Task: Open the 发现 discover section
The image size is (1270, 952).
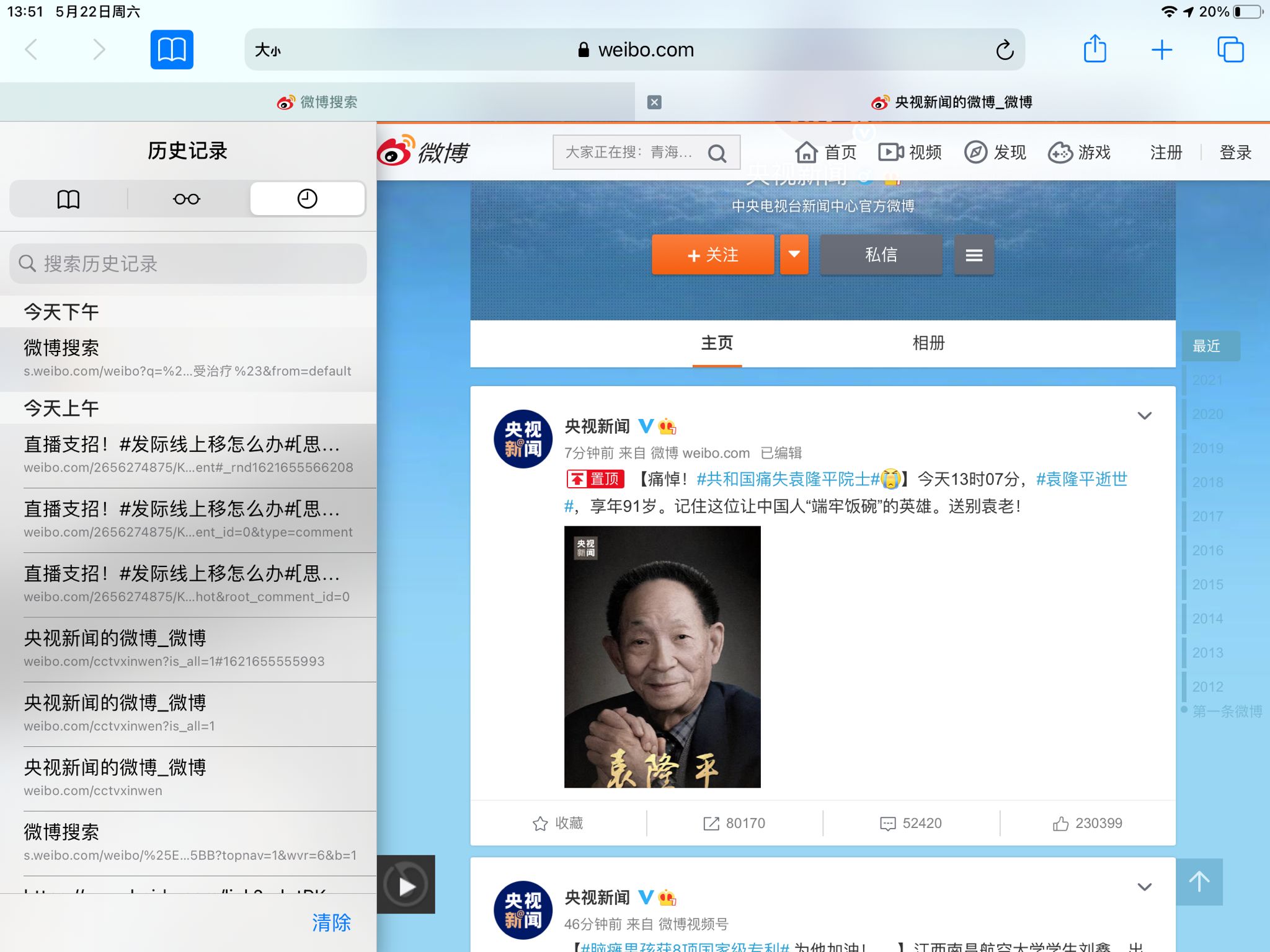Action: pos(995,152)
